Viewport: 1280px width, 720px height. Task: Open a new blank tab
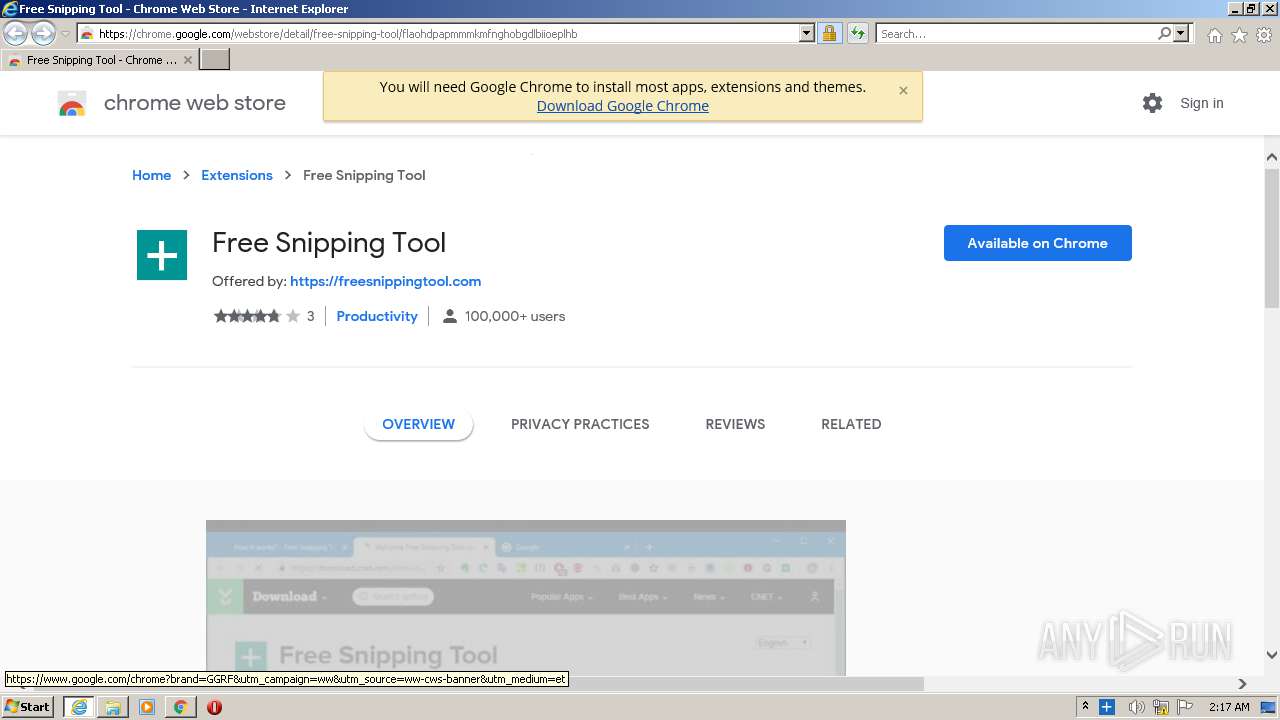coord(215,59)
